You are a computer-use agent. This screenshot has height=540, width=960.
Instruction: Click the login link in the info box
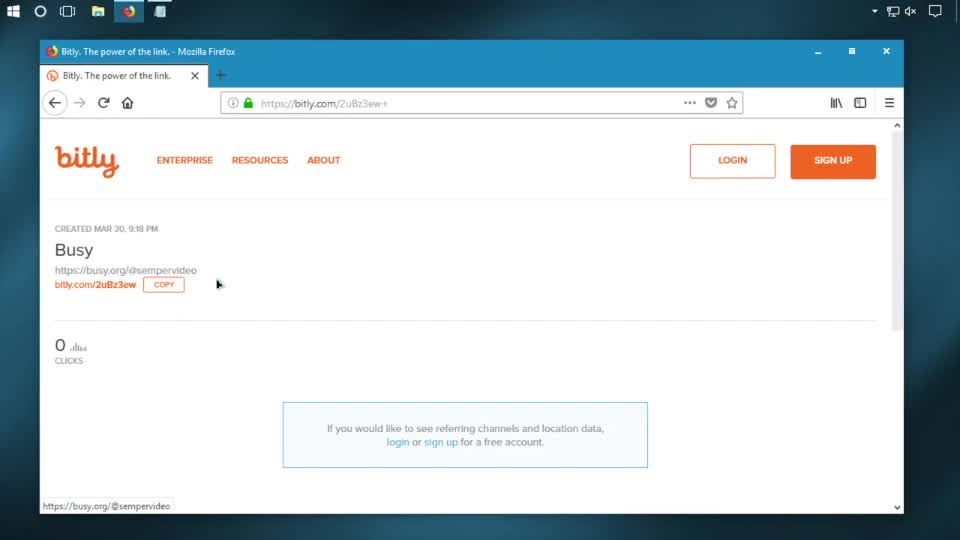pos(397,442)
